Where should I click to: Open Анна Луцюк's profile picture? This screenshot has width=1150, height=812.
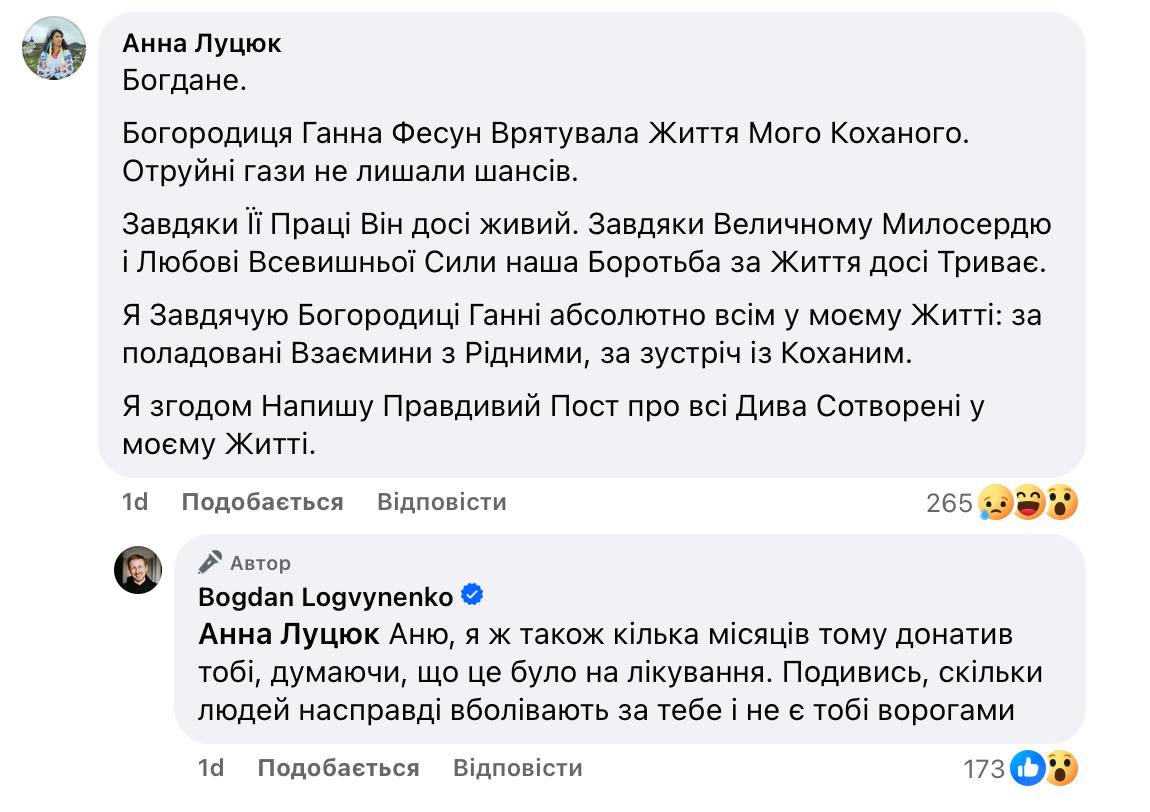(55, 48)
